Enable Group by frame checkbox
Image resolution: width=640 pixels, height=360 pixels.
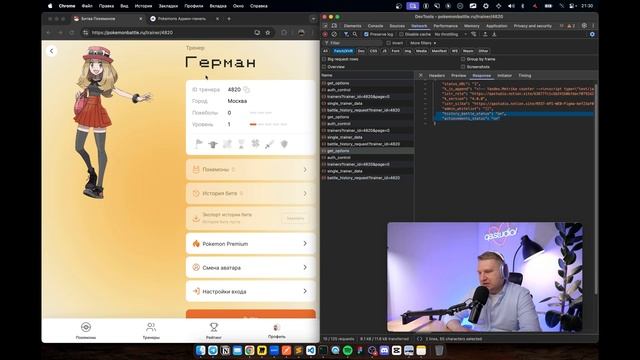pyautogui.click(x=463, y=59)
